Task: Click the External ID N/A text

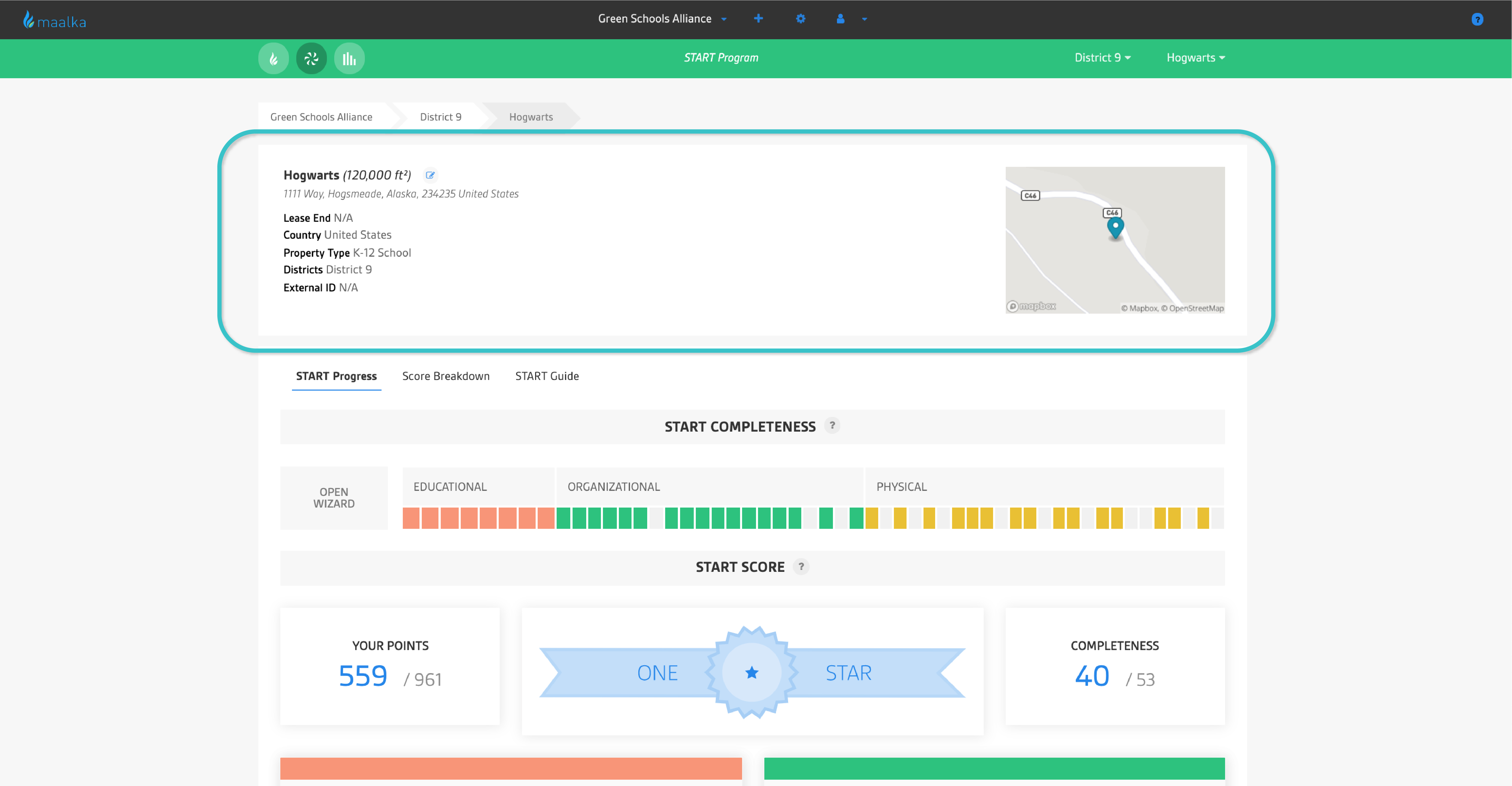Action: [321, 287]
